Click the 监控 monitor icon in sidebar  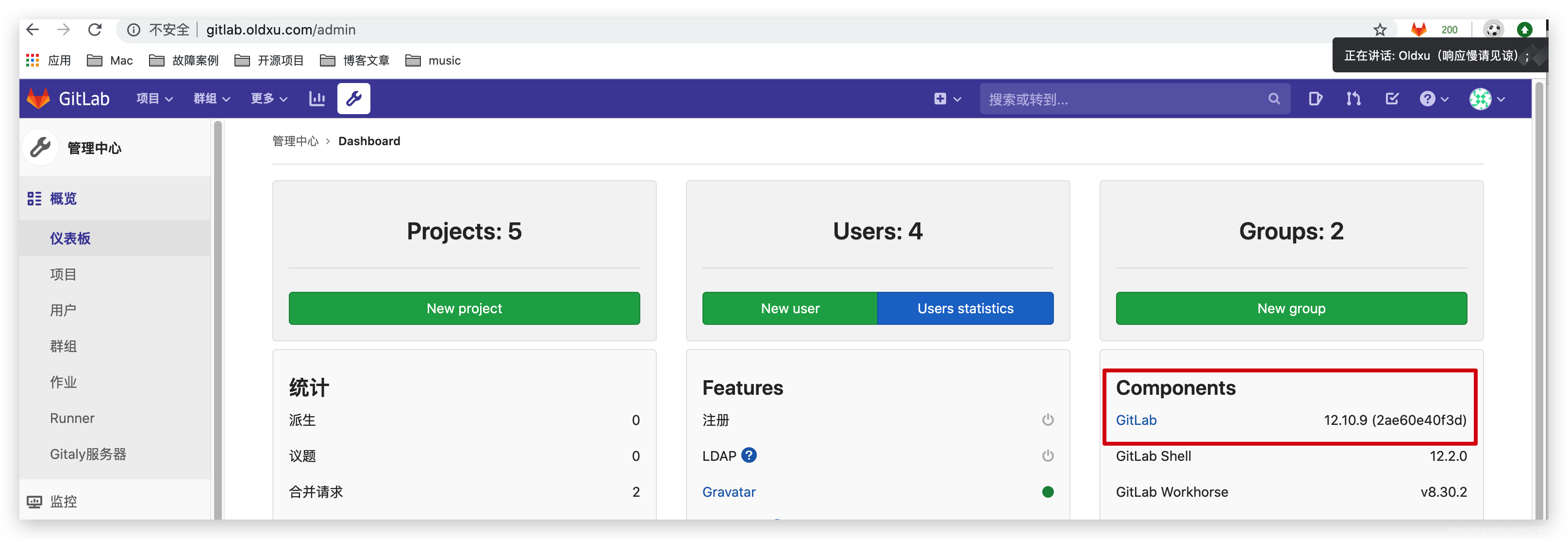pyautogui.click(x=34, y=501)
